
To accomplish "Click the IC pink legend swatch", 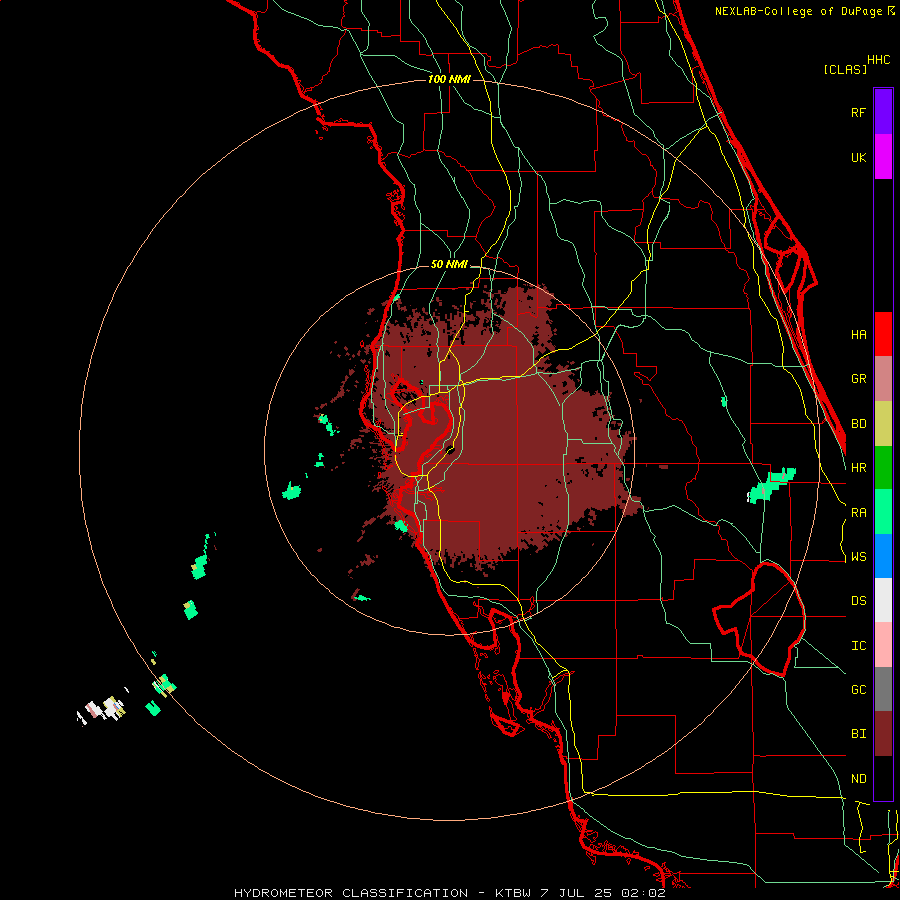I will pos(883,645).
